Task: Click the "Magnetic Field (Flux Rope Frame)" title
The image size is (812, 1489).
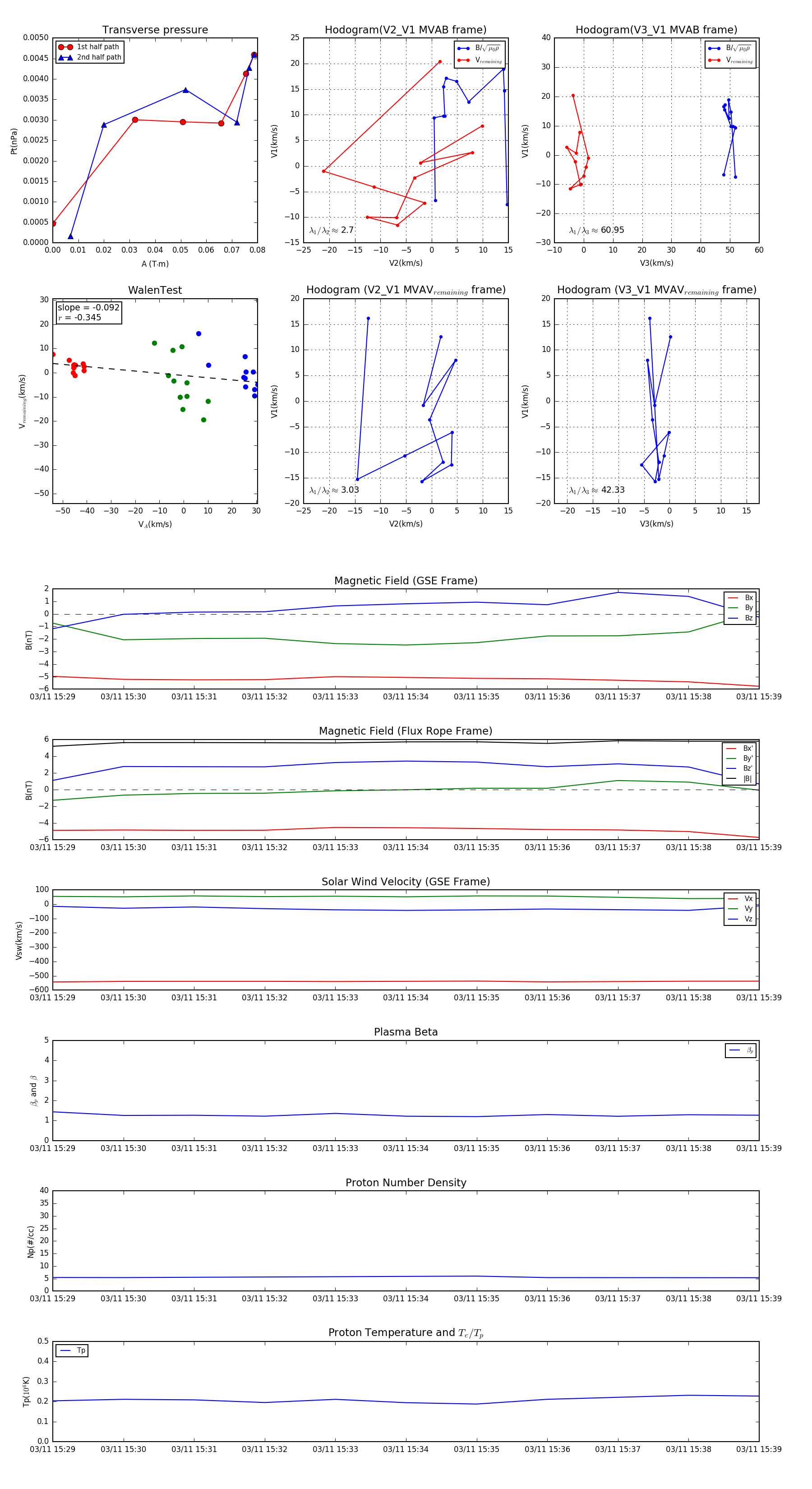Action: coord(406,731)
